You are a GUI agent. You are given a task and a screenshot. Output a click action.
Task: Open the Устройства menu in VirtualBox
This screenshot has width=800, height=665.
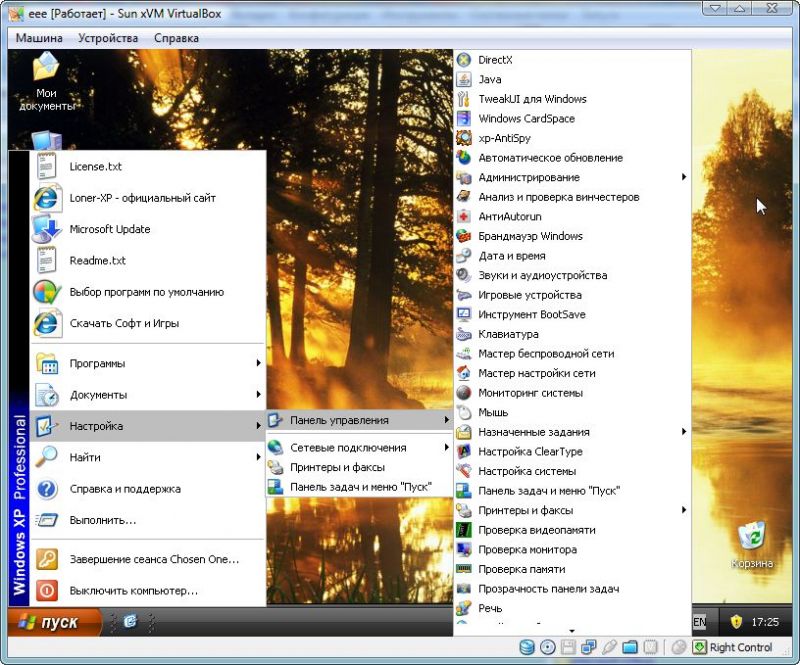(x=108, y=38)
